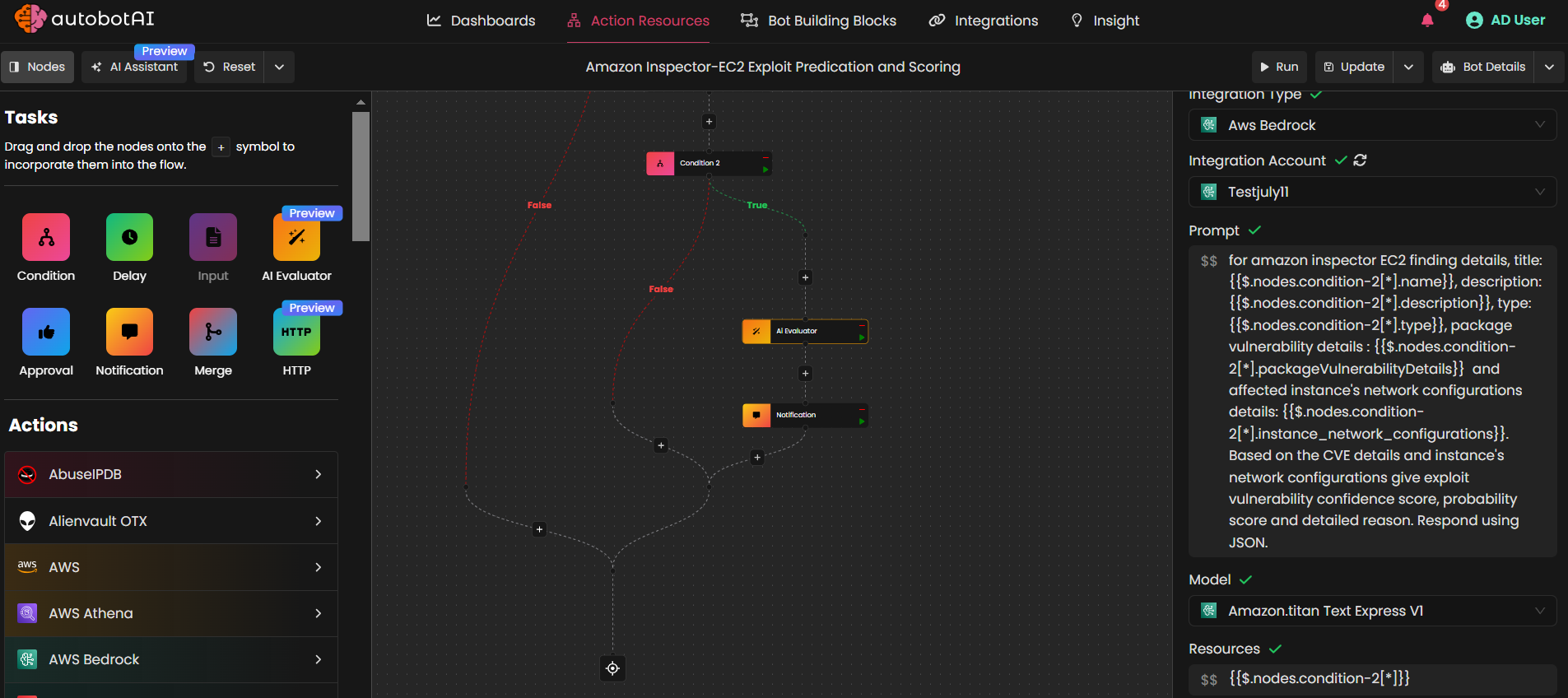Select the HTTP task node icon
Screen dimensions: 1568x698
[296, 332]
